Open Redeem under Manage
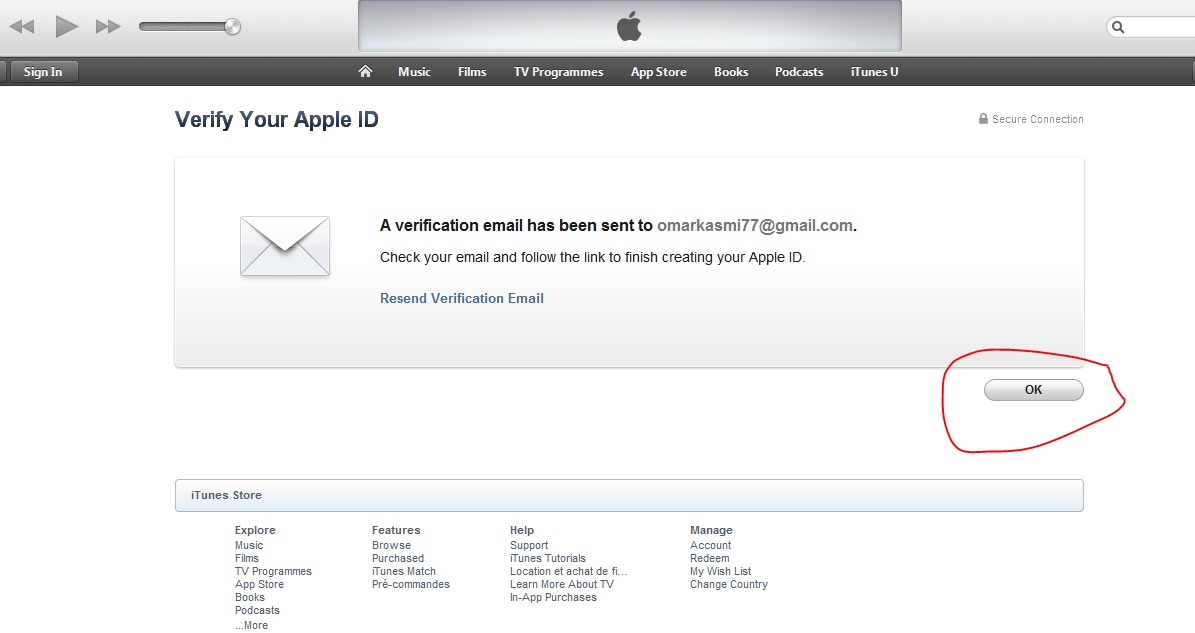The image size is (1195, 633). coord(710,558)
